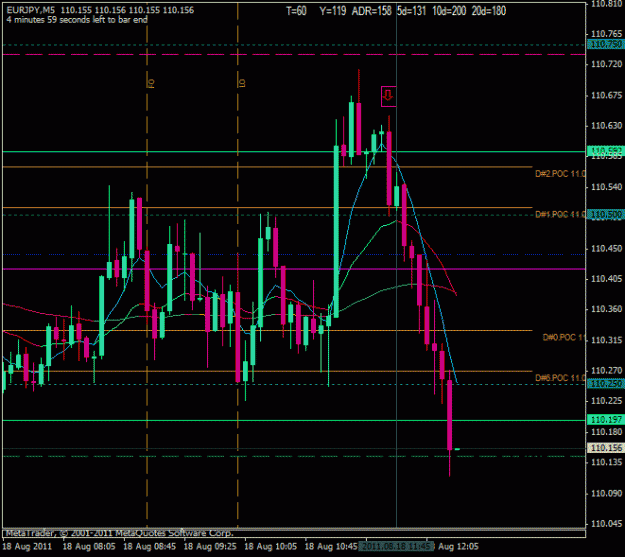The image size is (625, 557).
Task: Click the highlighted 110.250 price tag
Action: pyautogui.click(x=606, y=384)
